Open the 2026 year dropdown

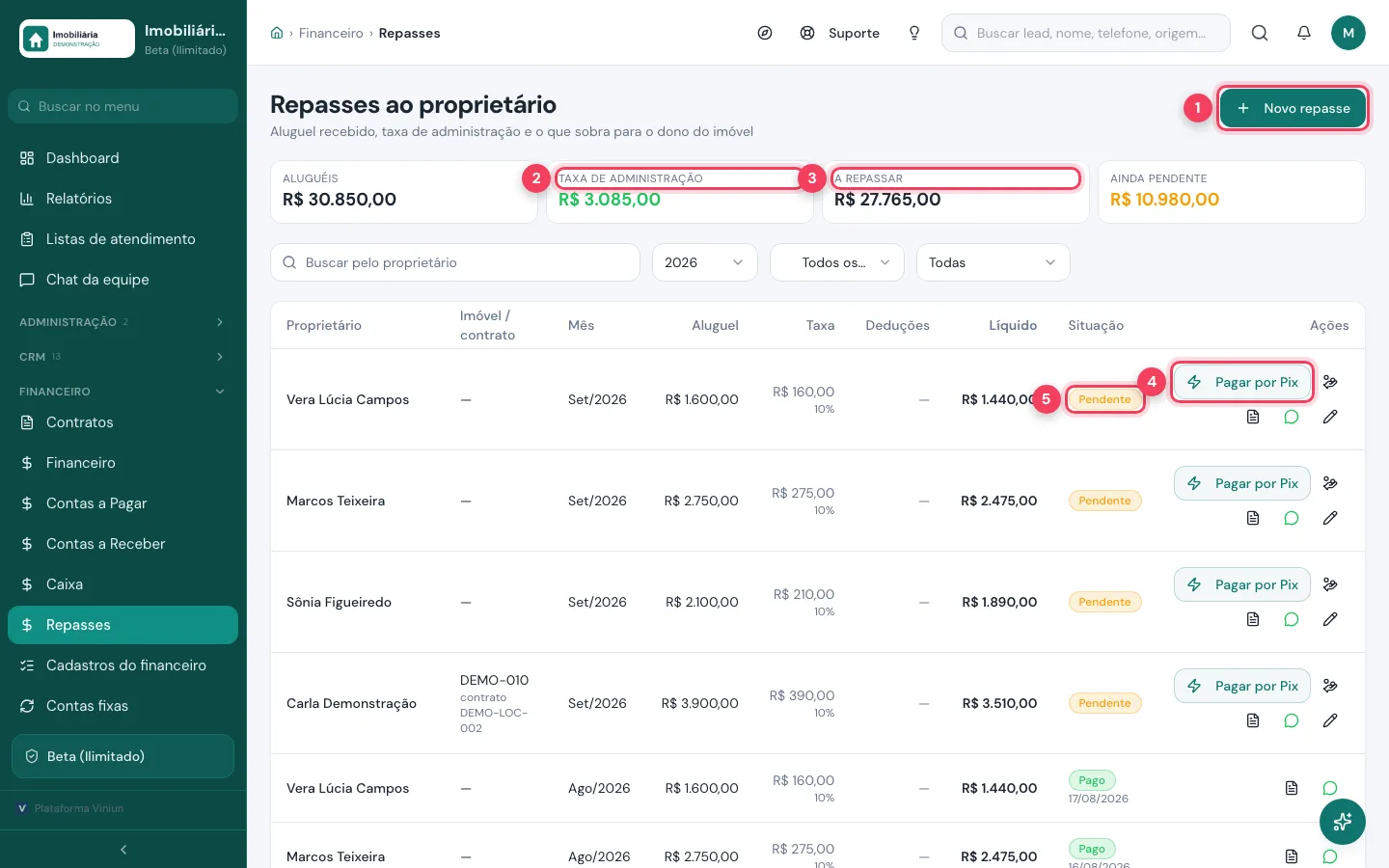[705, 262]
